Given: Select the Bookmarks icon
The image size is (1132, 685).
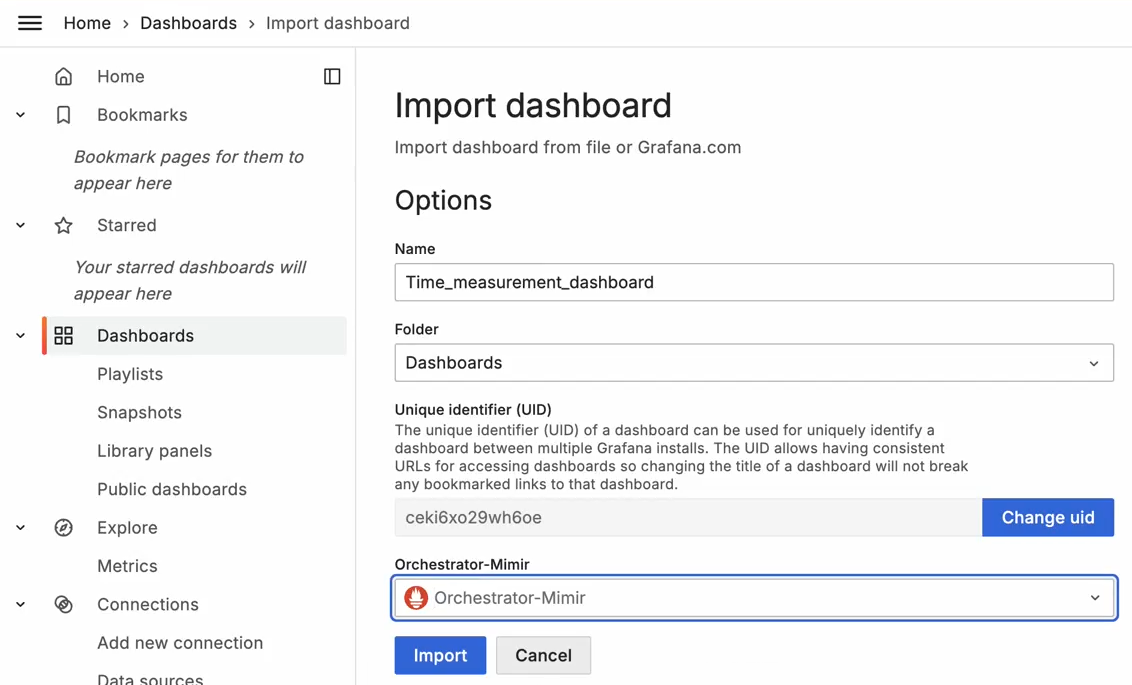Looking at the screenshot, I should click(63, 114).
